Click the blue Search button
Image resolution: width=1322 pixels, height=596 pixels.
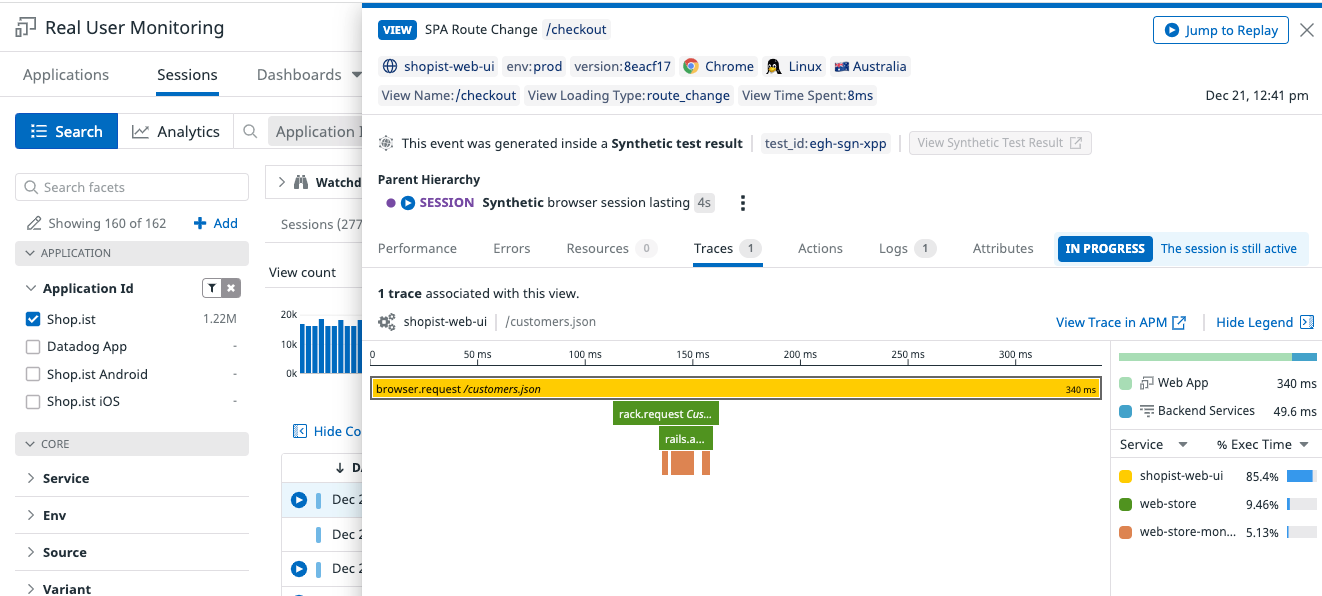[x=67, y=131]
